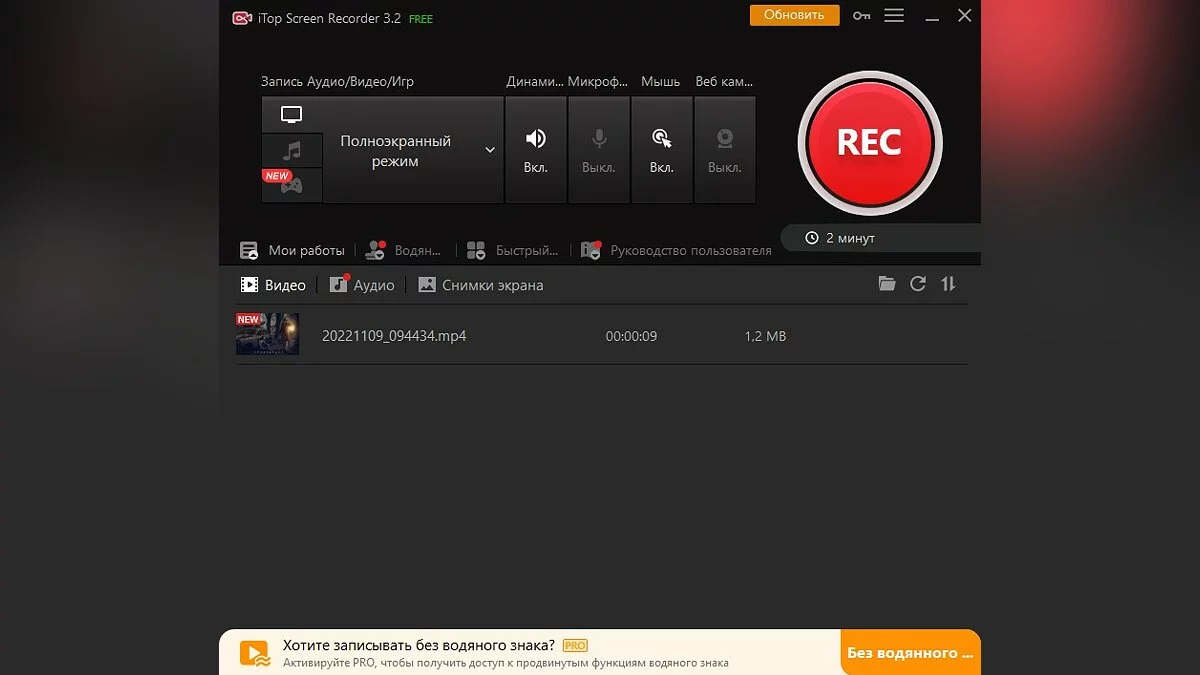Toggle the speaker (Динами...) sound recording

(536, 150)
